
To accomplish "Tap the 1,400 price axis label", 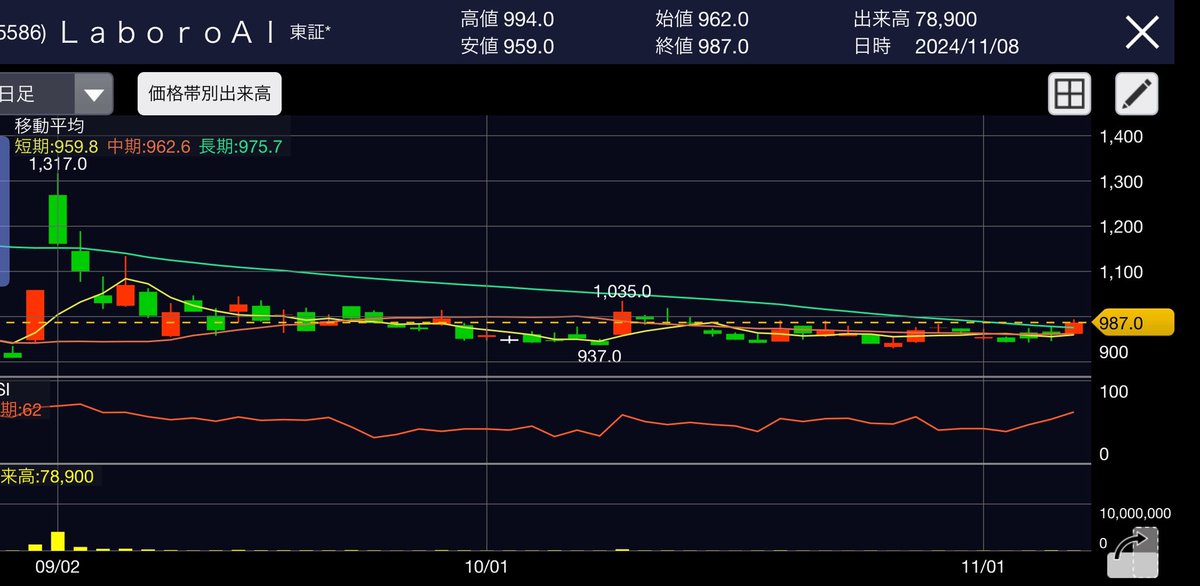I will (1120, 137).
